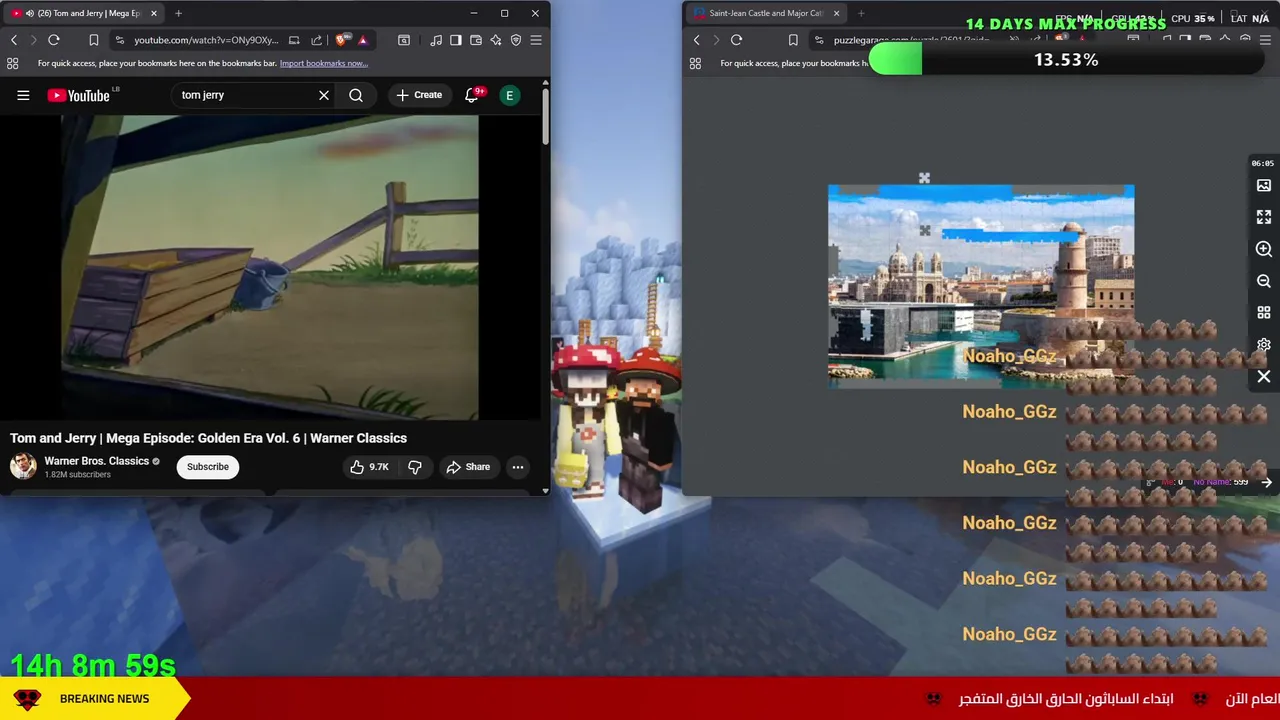Reload the YouTube page
Image resolution: width=1280 pixels, height=720 pixels.
click(x=54, y=40)
